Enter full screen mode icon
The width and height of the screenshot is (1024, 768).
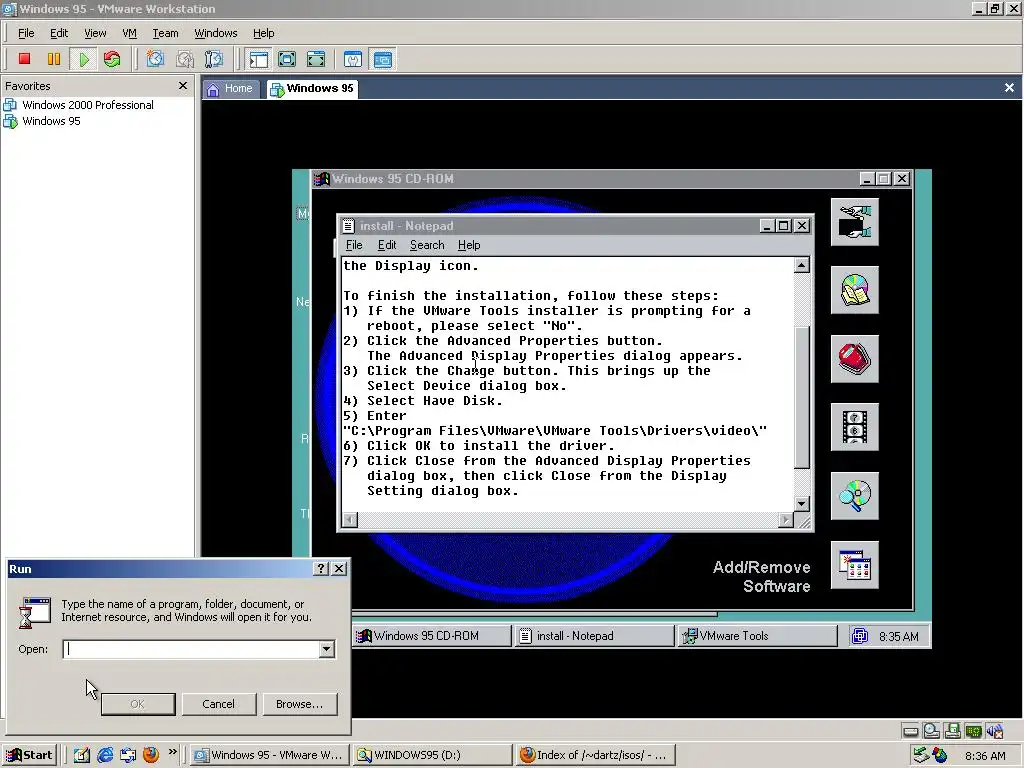click(x=287, y=59)
